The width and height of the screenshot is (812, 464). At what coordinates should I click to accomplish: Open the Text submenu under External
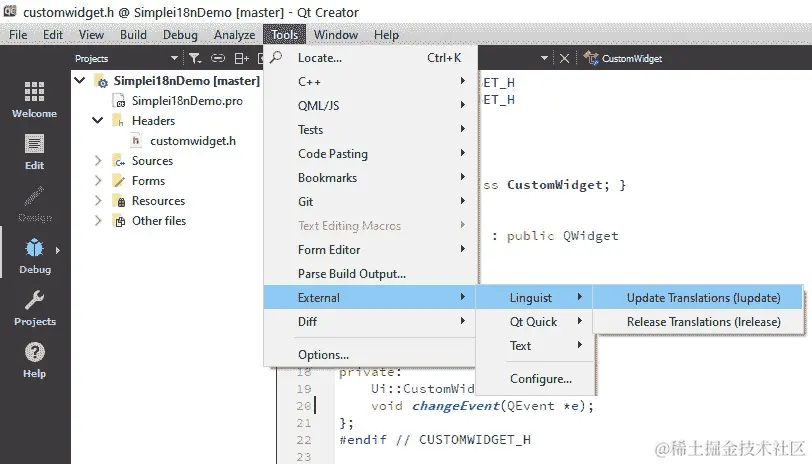[535, 345]
